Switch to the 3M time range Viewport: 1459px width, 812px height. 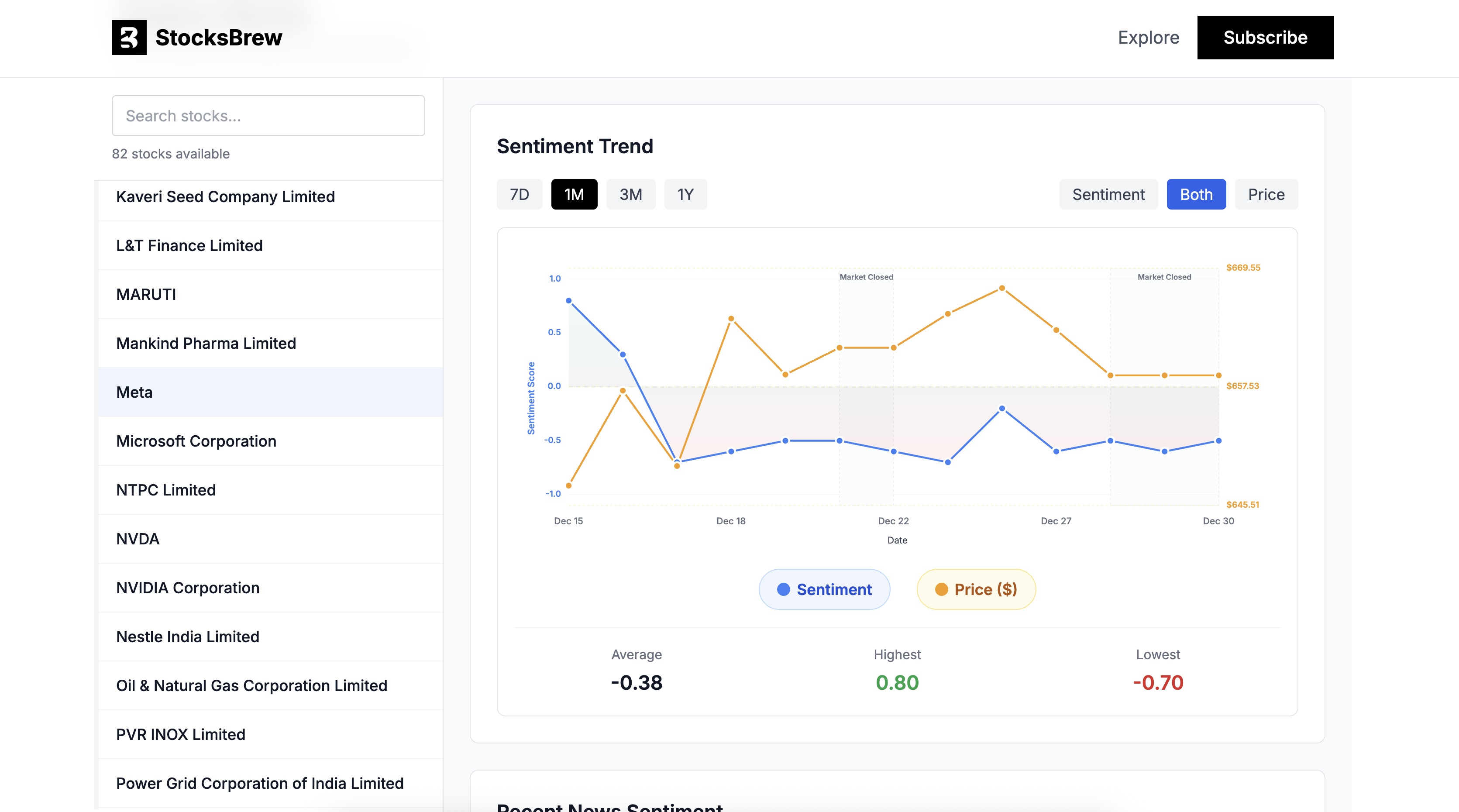(x=630, y=194)
